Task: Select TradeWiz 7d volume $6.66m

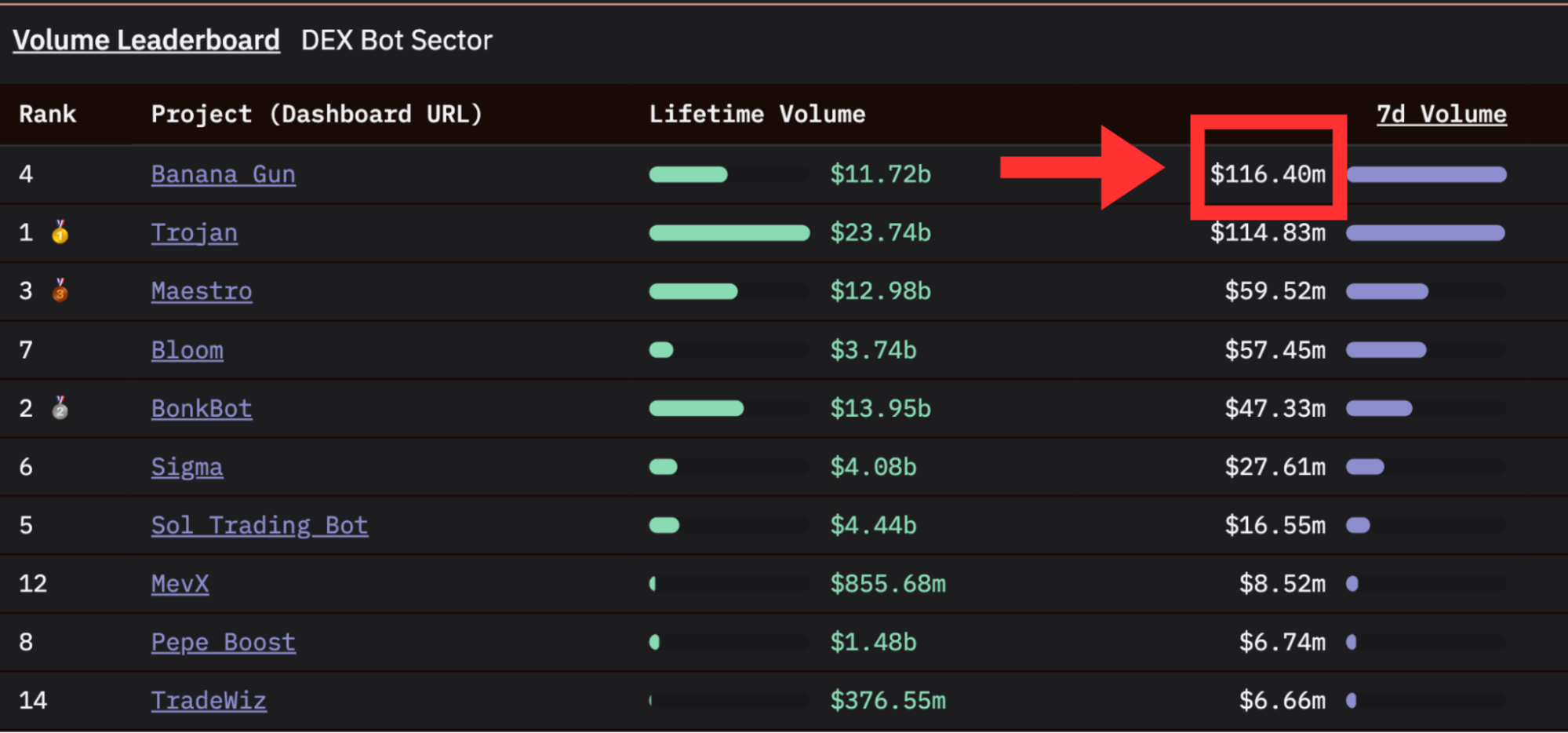Action: (1282, 700)
